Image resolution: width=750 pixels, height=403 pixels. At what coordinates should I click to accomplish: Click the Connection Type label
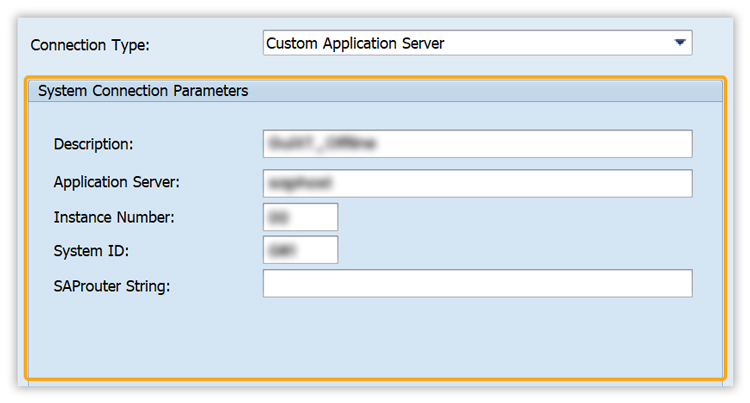click(x=90, y=45)
